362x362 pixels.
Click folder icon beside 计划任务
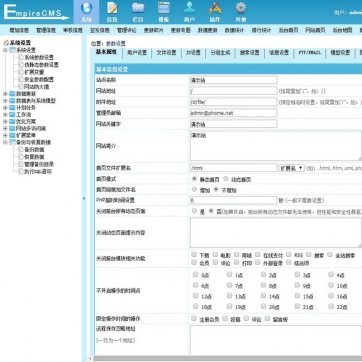[x=12, y=108]
